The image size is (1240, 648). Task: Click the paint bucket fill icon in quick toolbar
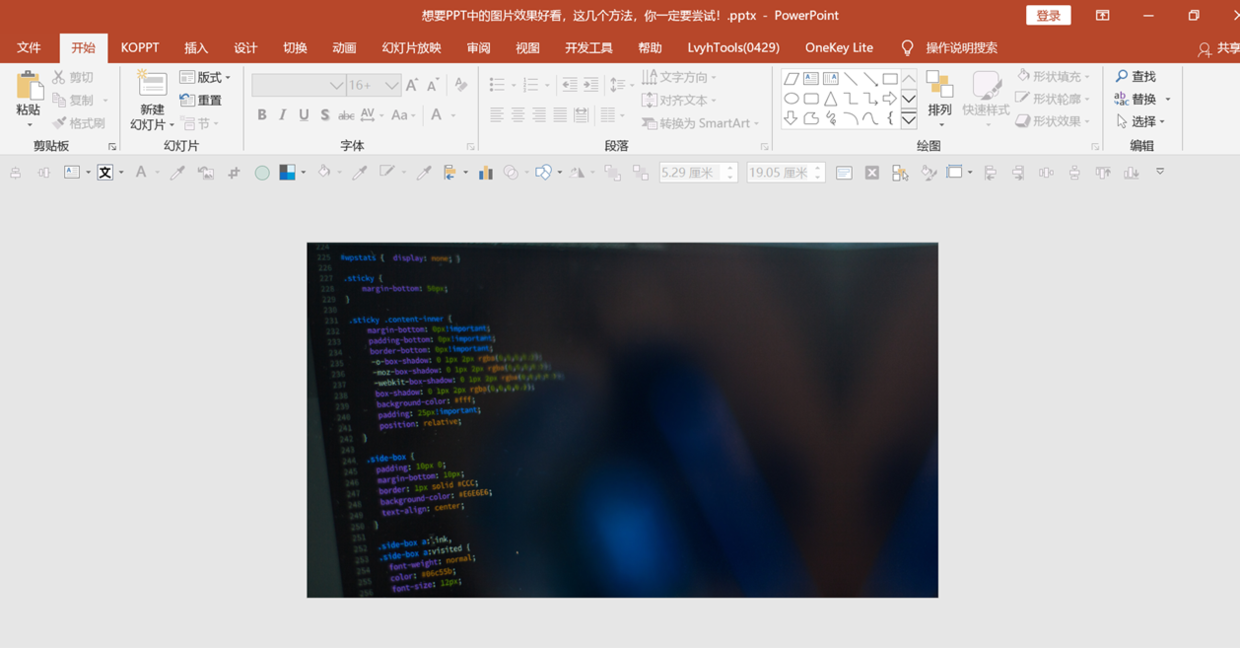click(323, 173)
